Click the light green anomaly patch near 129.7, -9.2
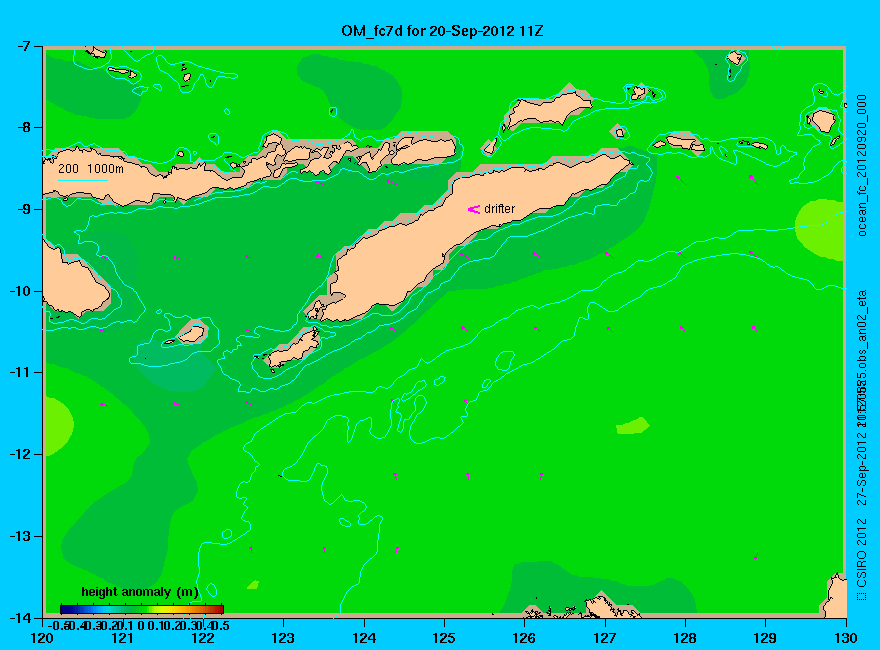 [x=821, y=229]
